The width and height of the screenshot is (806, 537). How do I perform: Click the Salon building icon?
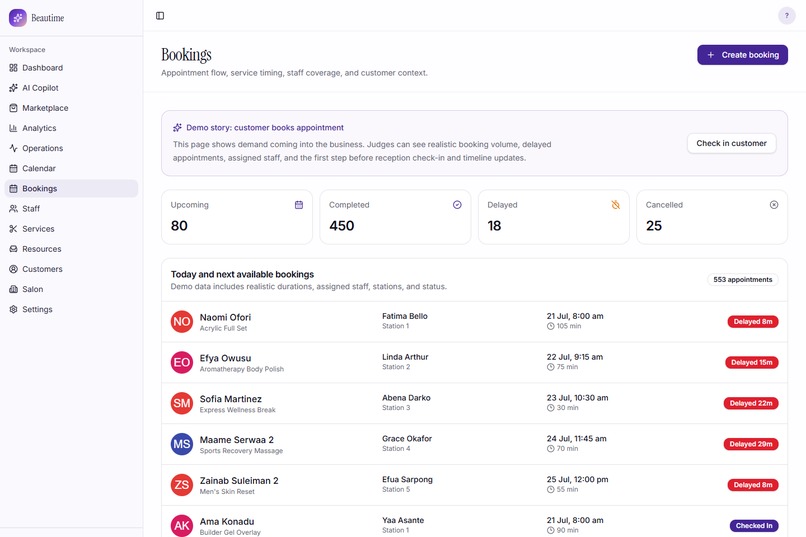(x=13, y=289)
